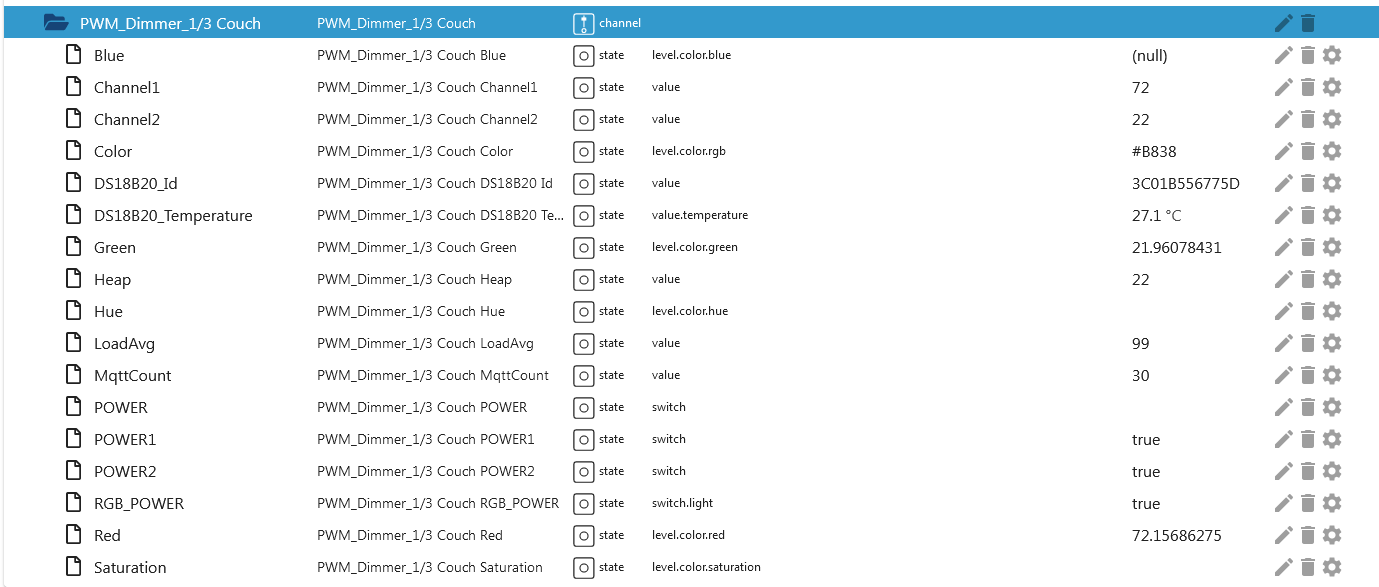The image size is (1379, 587).
Task: Select the DS18B20_Id state entry
Action: pos(135,183)
